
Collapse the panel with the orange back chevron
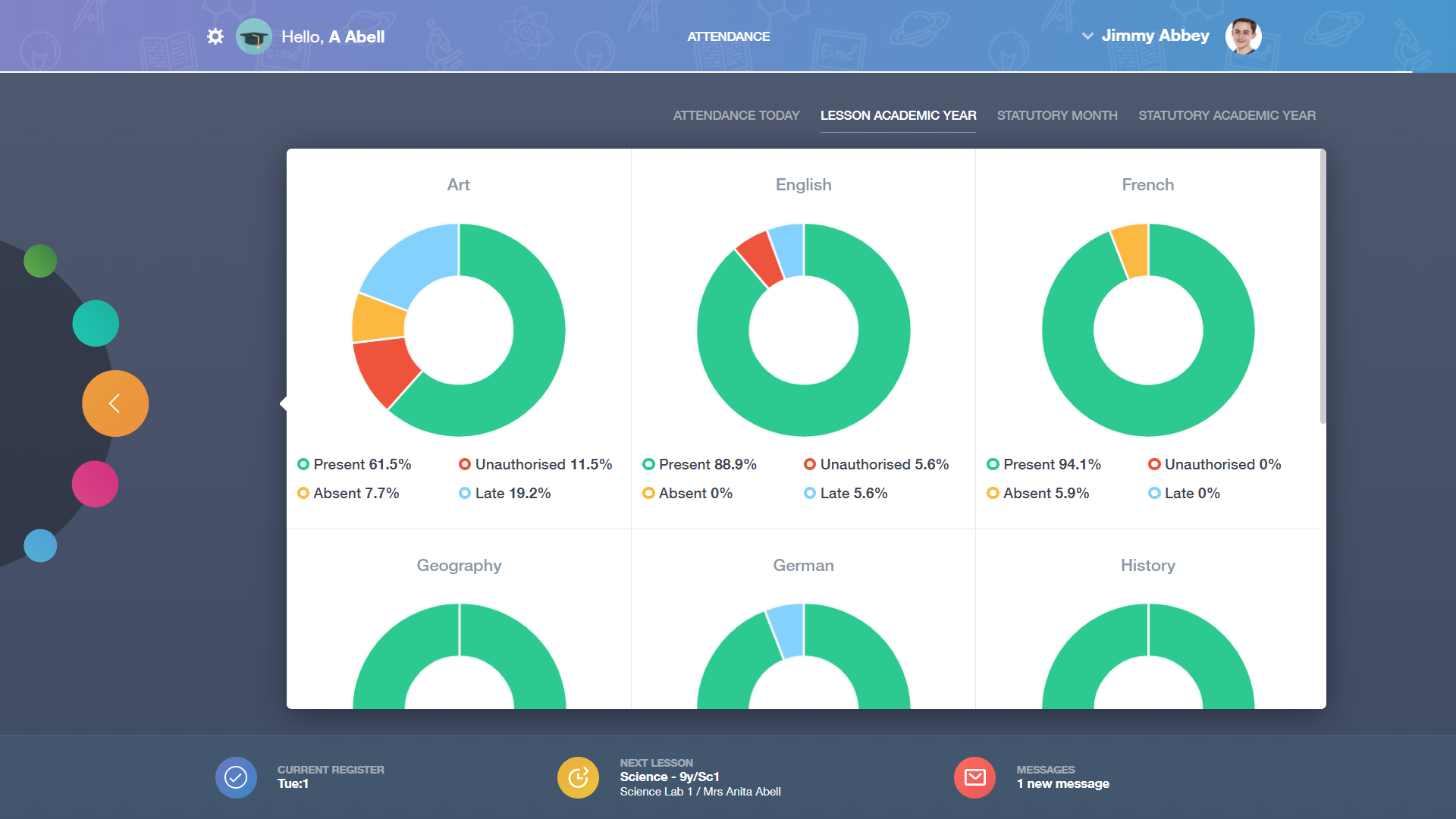115,403
